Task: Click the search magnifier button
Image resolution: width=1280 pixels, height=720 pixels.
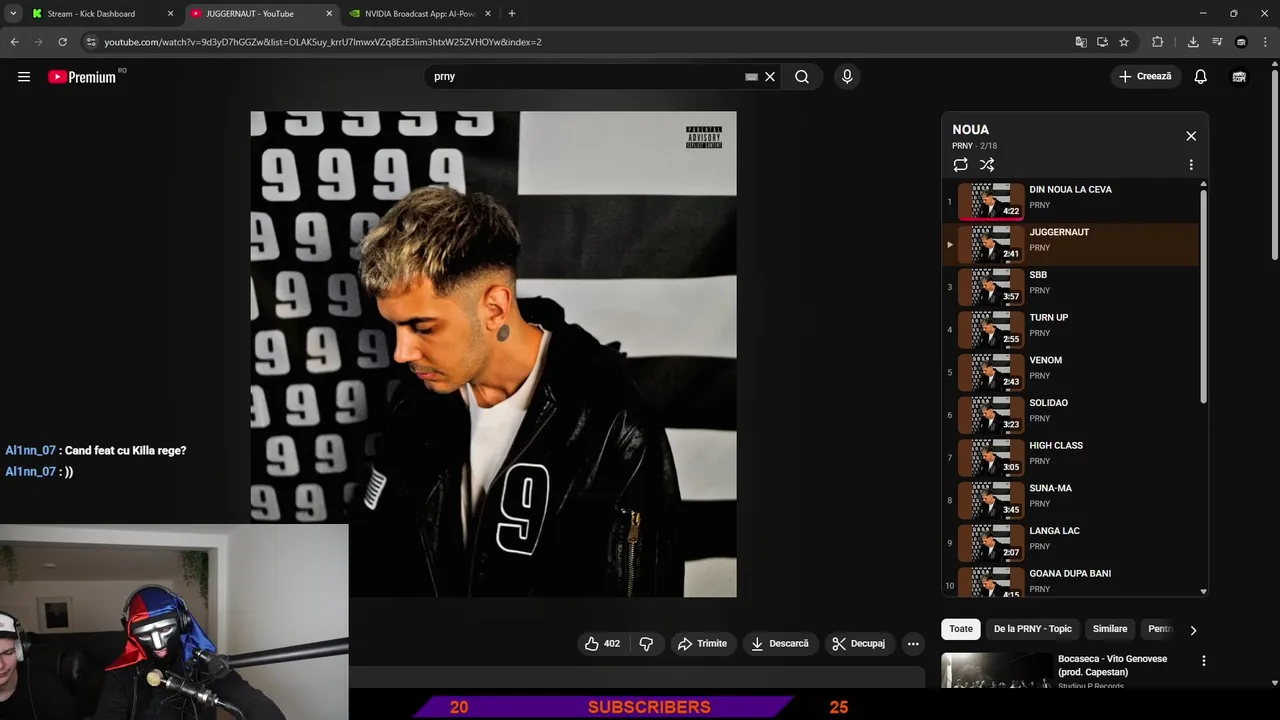Action: tap(802, 77)
